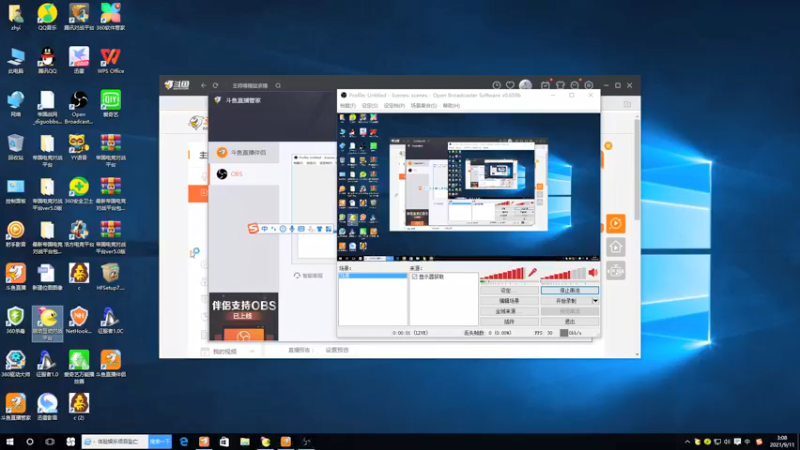Launch the green iQIYI desktop app
Viewport: 800px width, 450px height.
110,104
